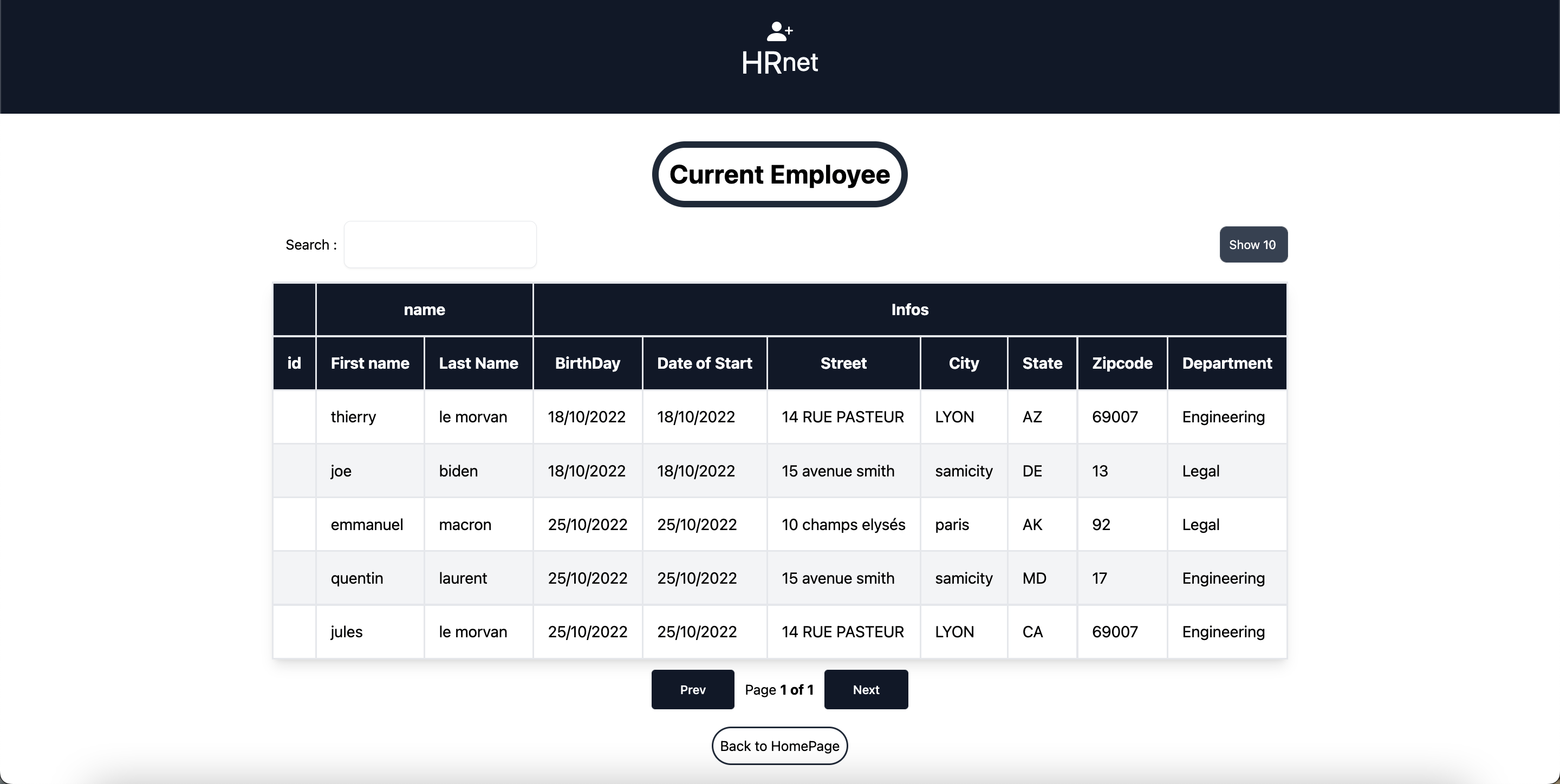This screenshot has width=1560, height=784.
Task: Select the row of employee emmanuel macron
Action: (x=779, y=524)
